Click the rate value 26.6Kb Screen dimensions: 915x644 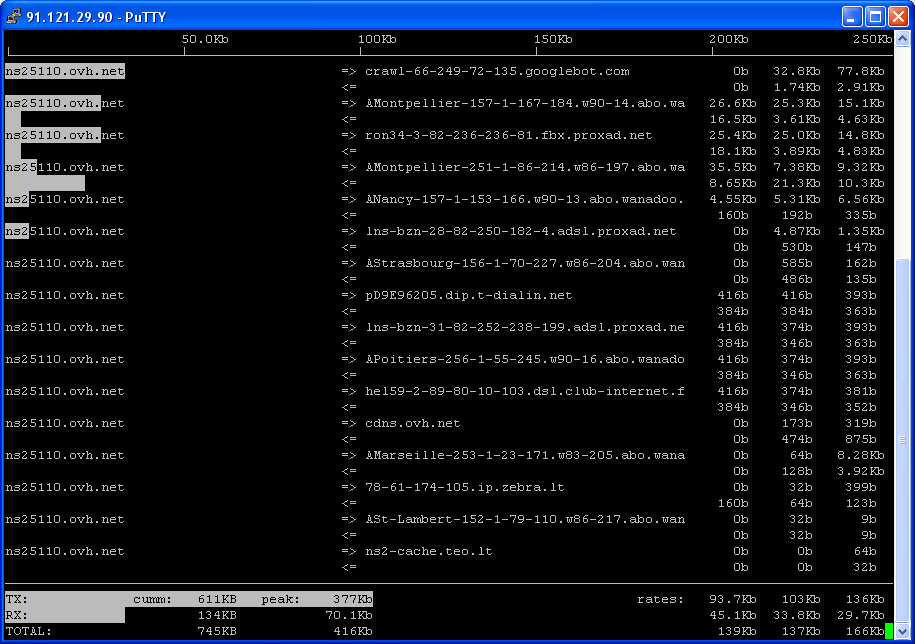pyautogui.click(x=733, y=103)
